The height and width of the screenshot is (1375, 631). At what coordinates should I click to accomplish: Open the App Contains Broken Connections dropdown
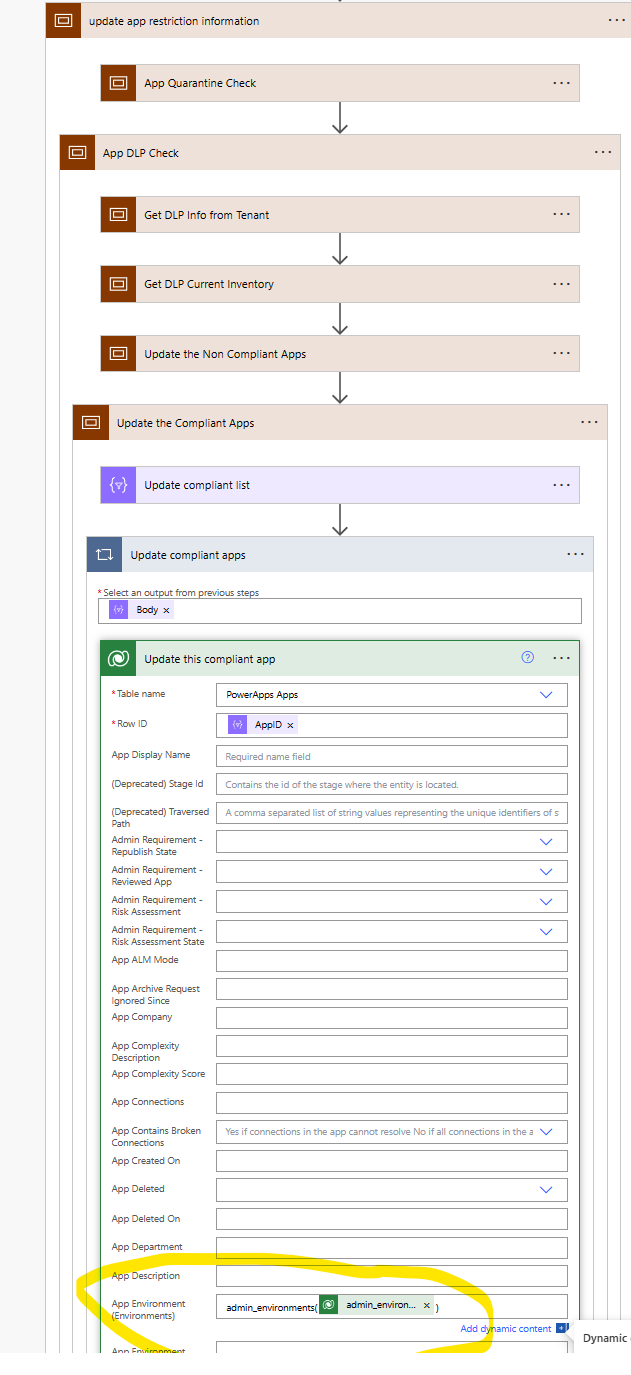(546, 1131)
